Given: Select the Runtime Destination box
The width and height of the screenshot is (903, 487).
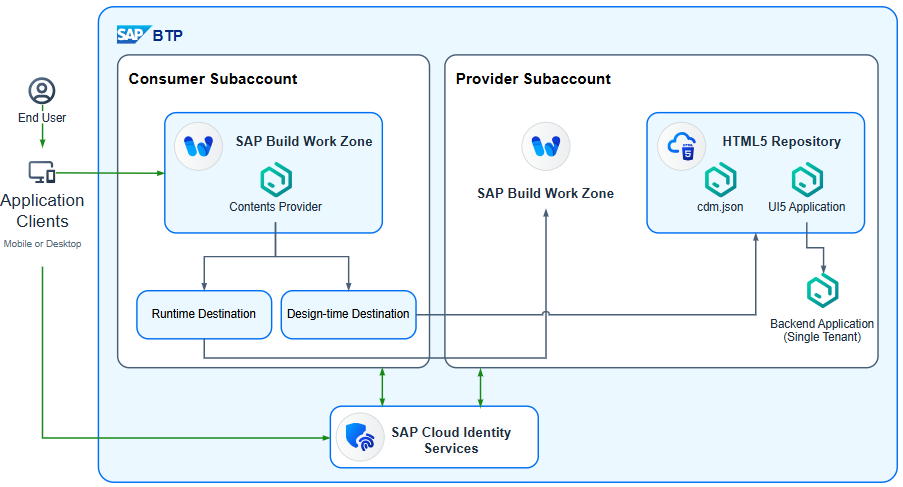Looking at the screenshot, I should coord(204,314).
